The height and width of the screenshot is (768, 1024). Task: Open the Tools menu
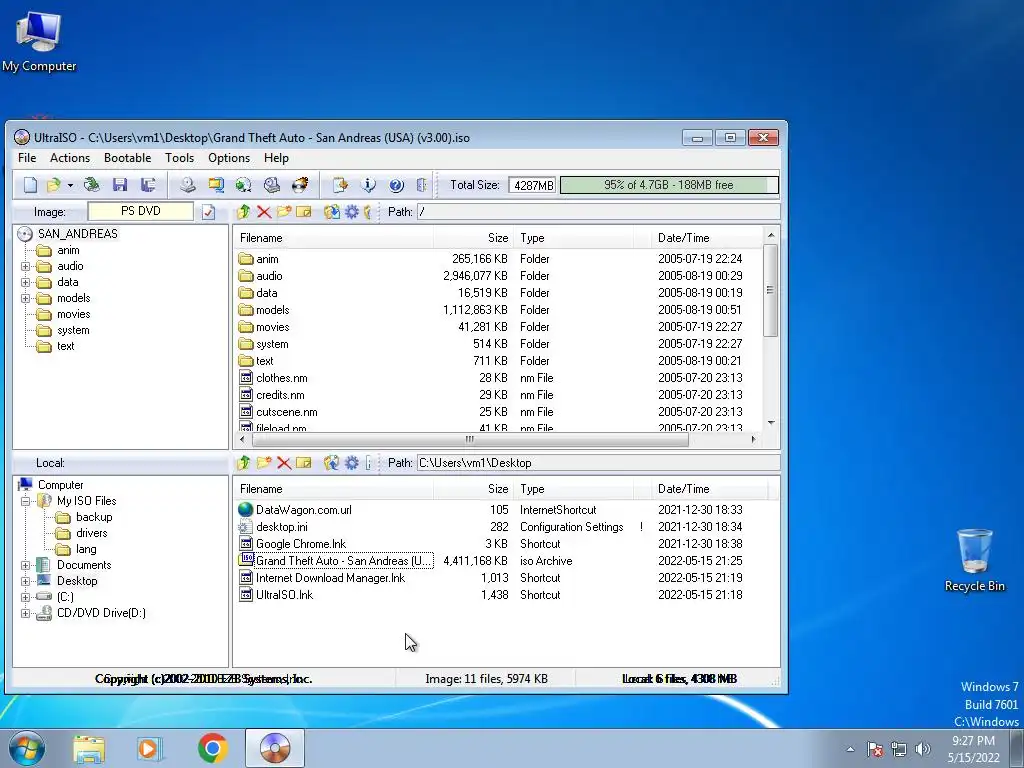179,158
